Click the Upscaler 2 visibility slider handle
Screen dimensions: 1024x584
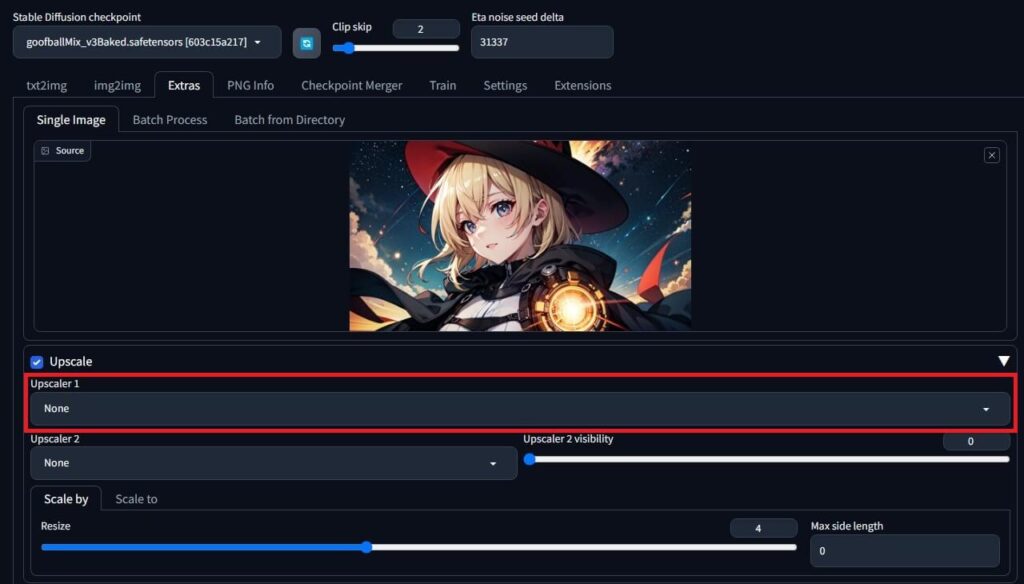pyautogui.click(x=530, y=459)
